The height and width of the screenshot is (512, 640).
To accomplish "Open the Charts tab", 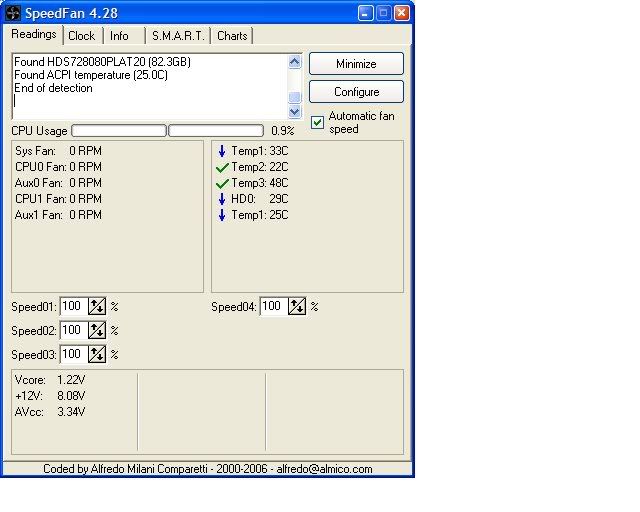I will point(232,36).
